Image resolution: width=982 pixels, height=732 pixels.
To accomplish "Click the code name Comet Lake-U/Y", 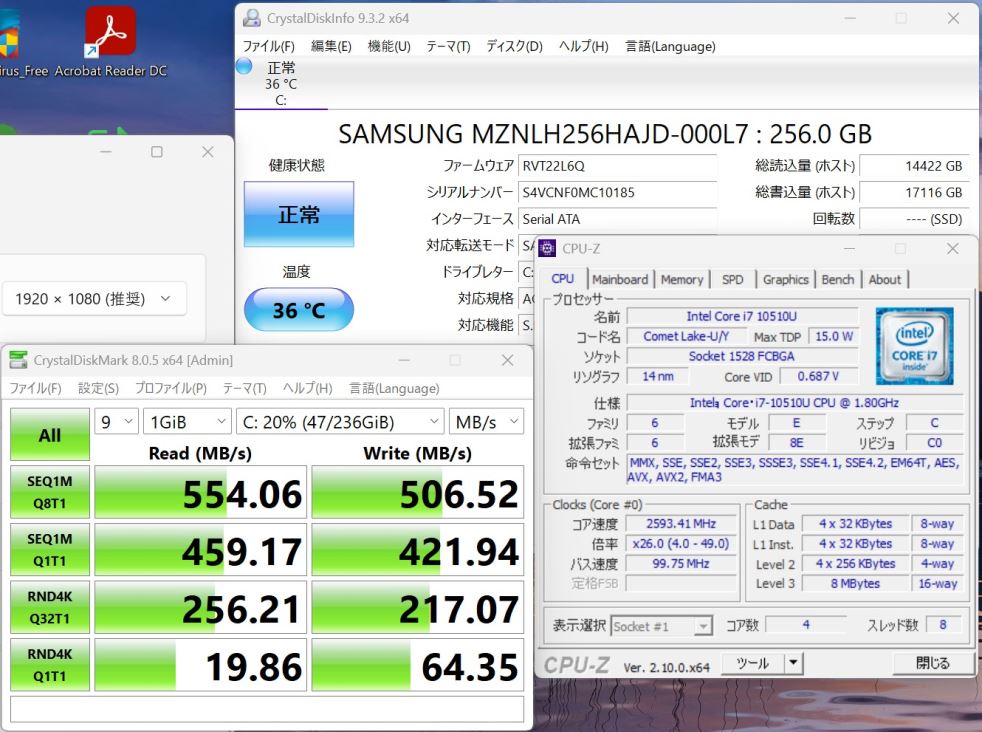I will click(686, 336).
